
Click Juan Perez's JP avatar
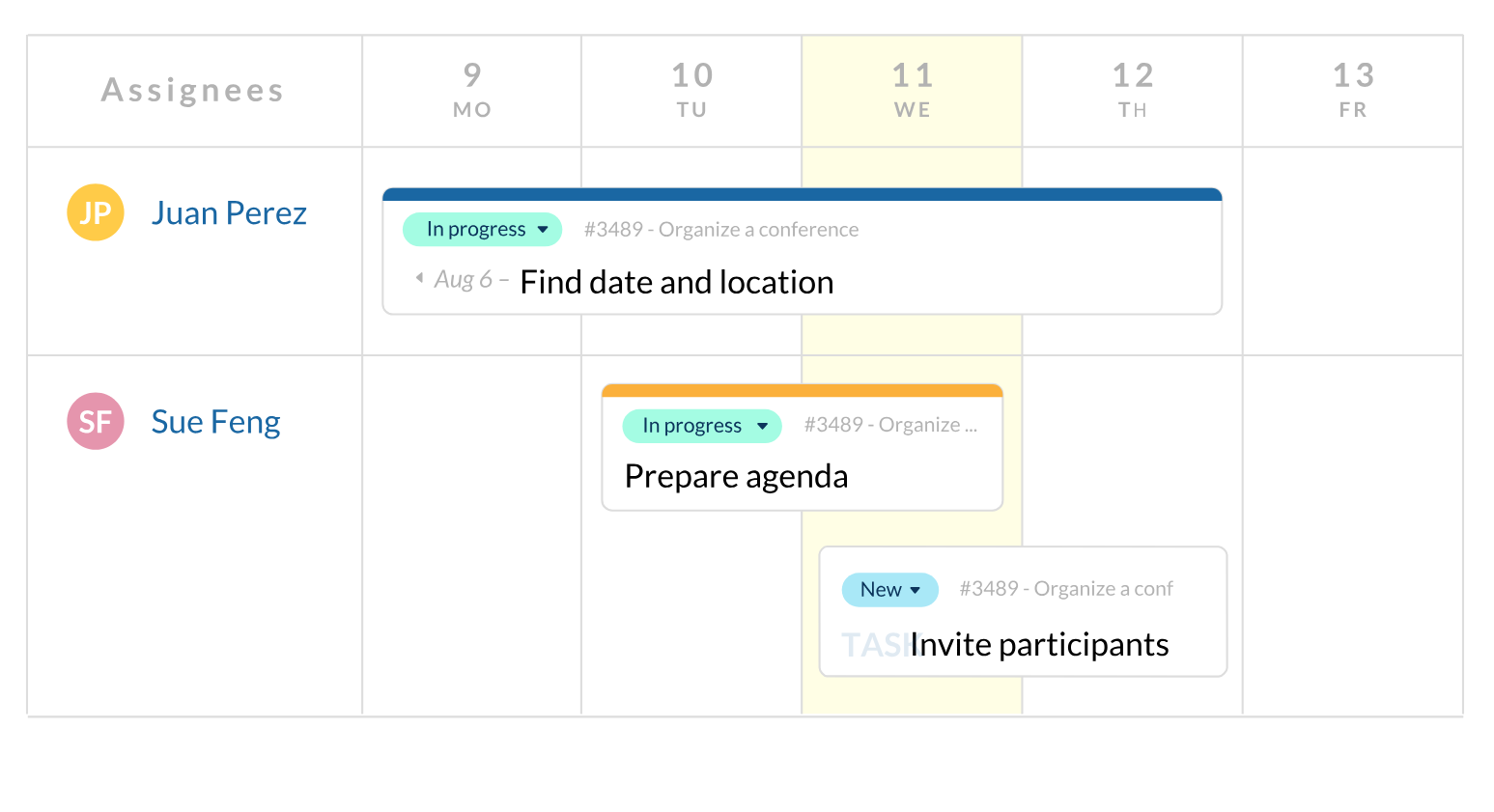tap(96, 212)
